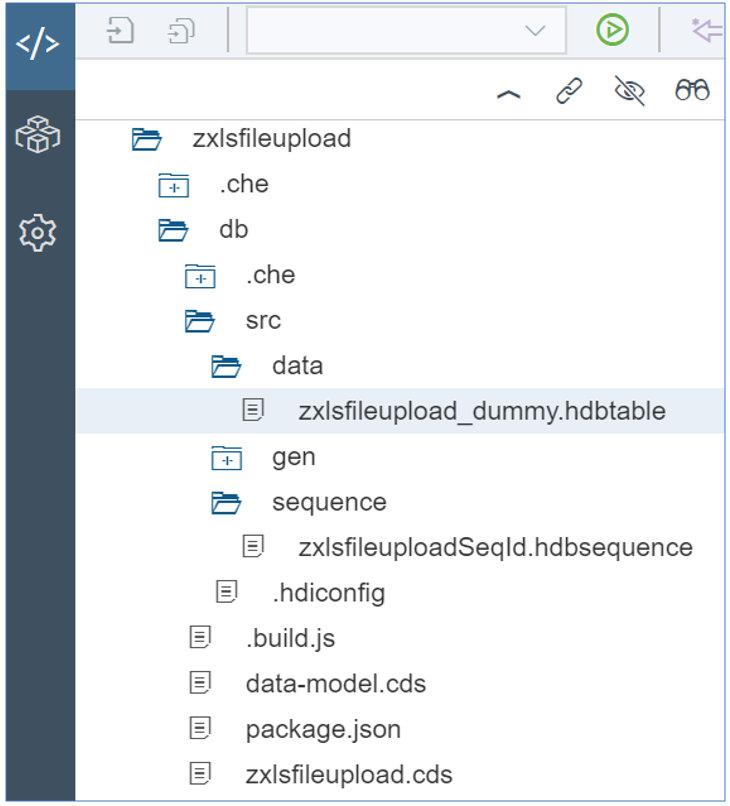Expand the top-level .che folder

tap(174, 185)
